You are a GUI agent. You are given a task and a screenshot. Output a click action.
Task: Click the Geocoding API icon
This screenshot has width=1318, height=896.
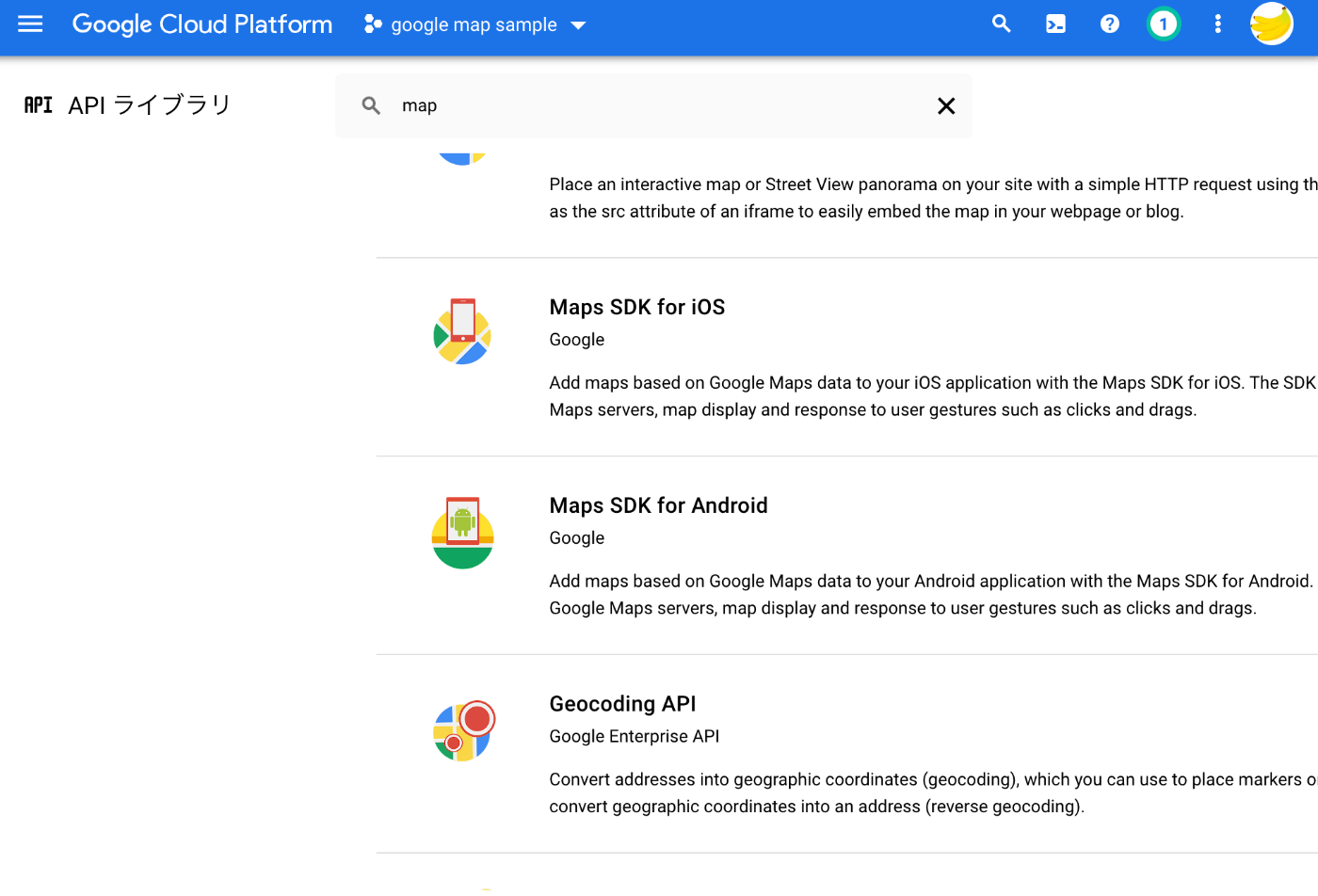coord(464,731)
